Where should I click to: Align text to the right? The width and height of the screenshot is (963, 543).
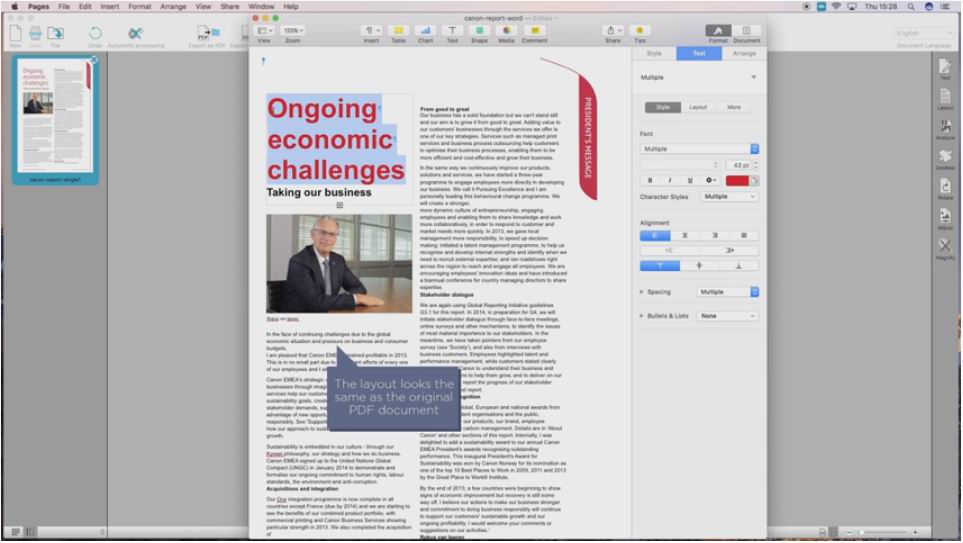click(714, 235)
